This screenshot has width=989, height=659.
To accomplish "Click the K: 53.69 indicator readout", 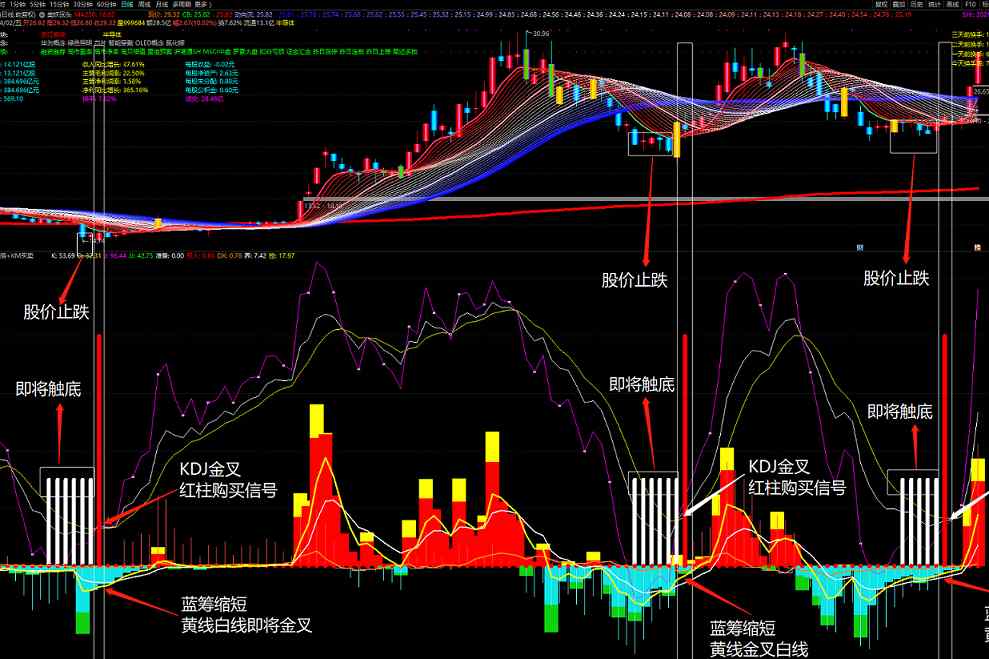I will [62, 256].
